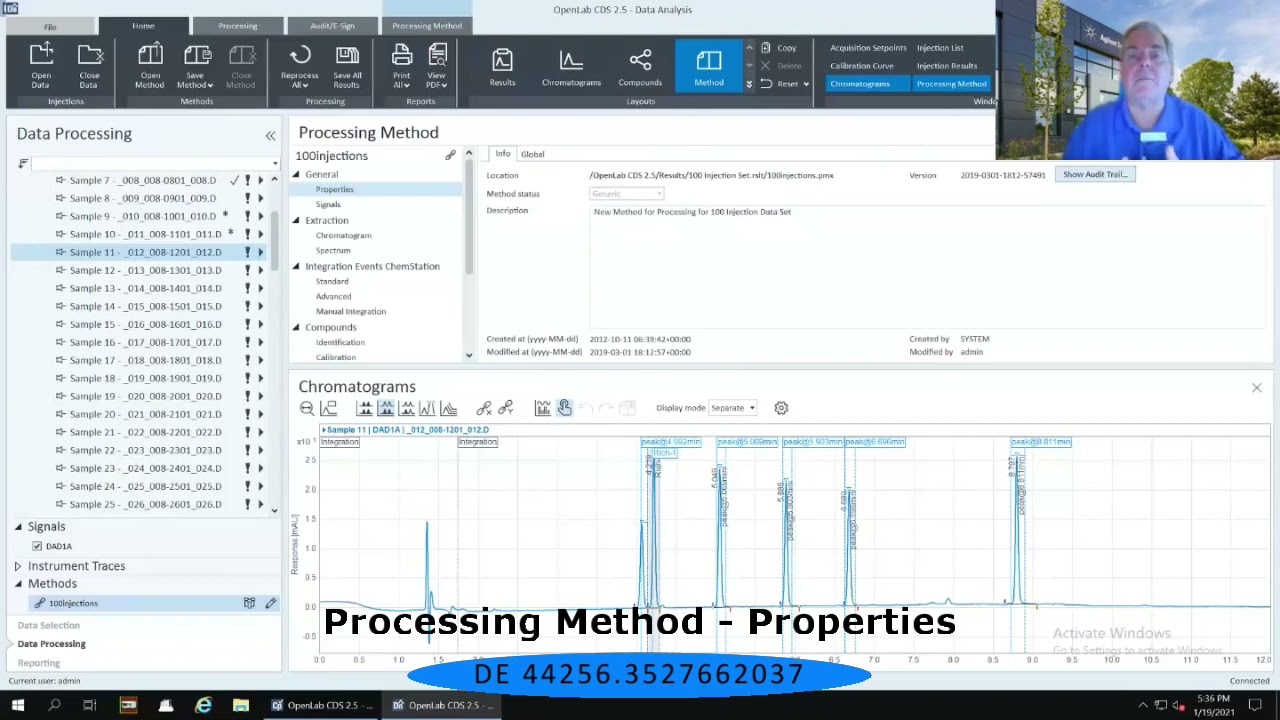Open Internet Explorer from taskbar
The width and height of the screenshot is (1280, 720).
click(x=203, y=706)
